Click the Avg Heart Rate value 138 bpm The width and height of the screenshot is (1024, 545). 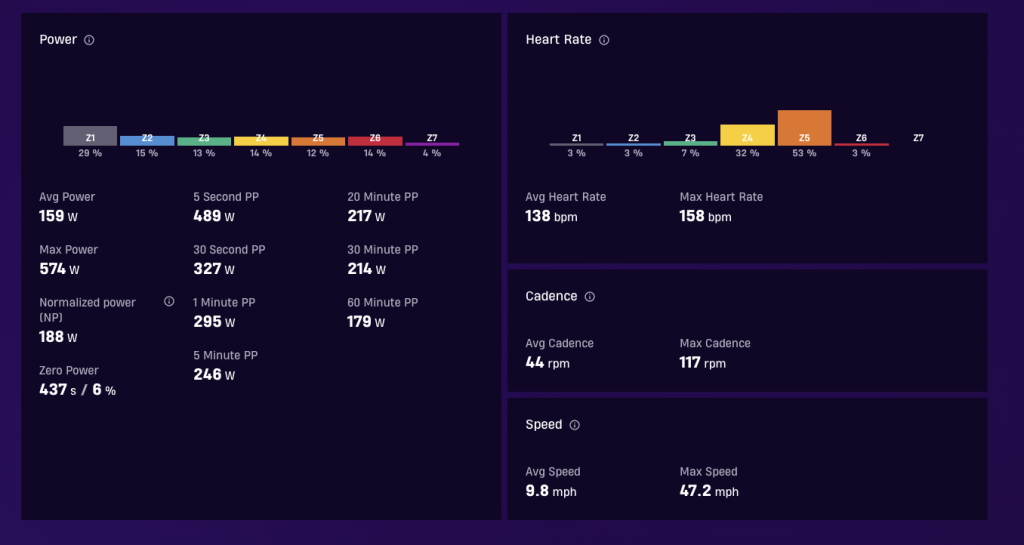pos(551,216)
